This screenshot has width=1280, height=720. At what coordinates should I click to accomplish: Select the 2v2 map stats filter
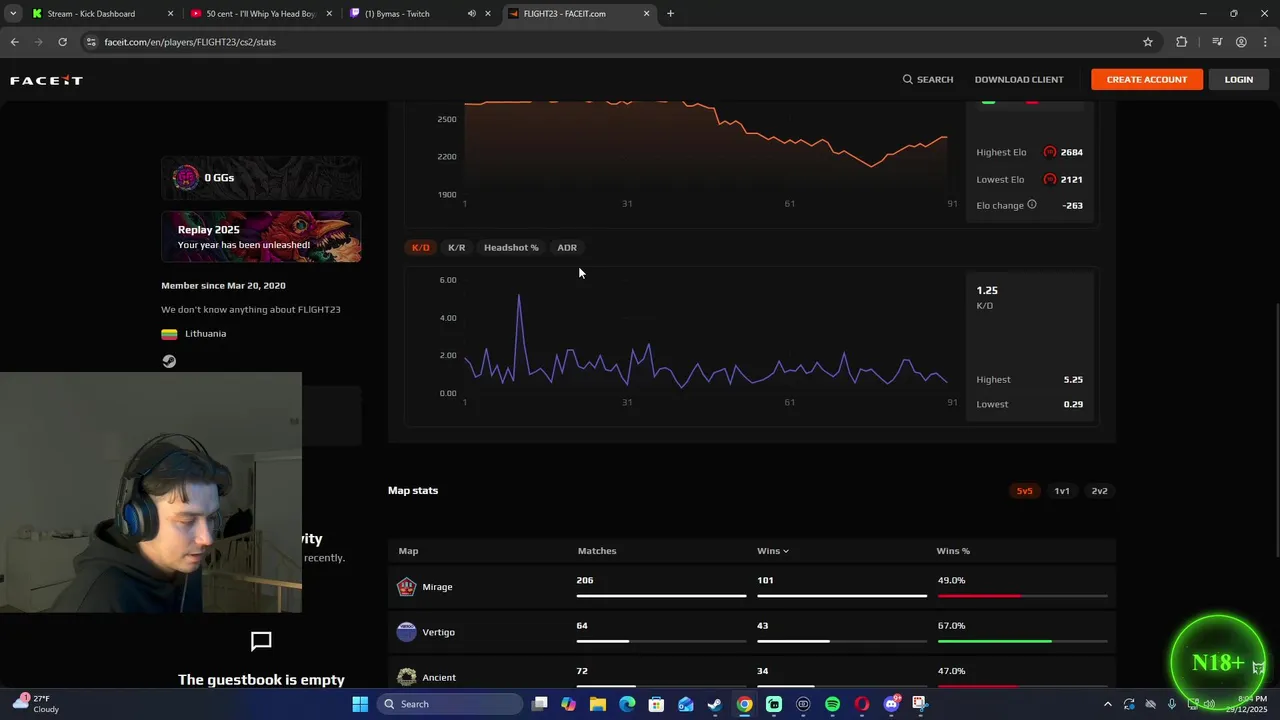point(1099,491)
